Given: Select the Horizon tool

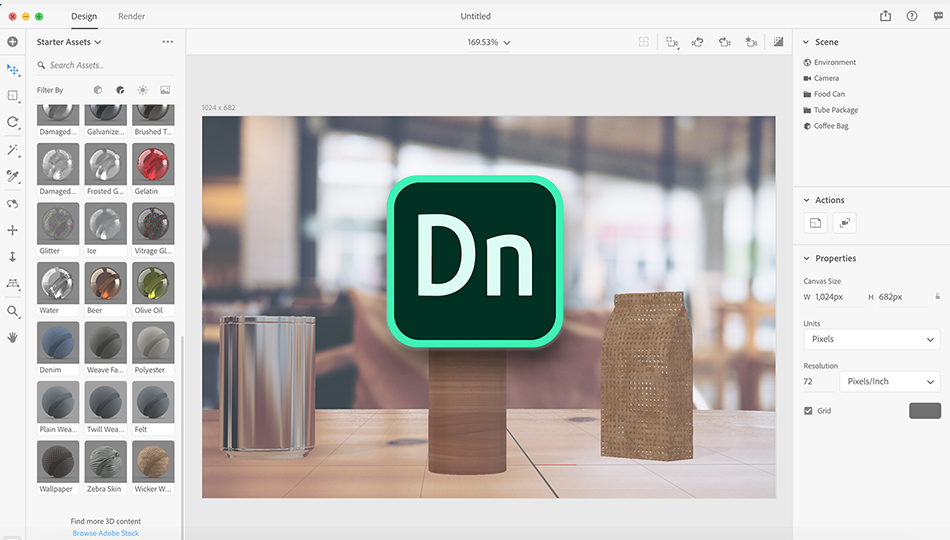Looking at the screenshot, I should tap(13, 284).
